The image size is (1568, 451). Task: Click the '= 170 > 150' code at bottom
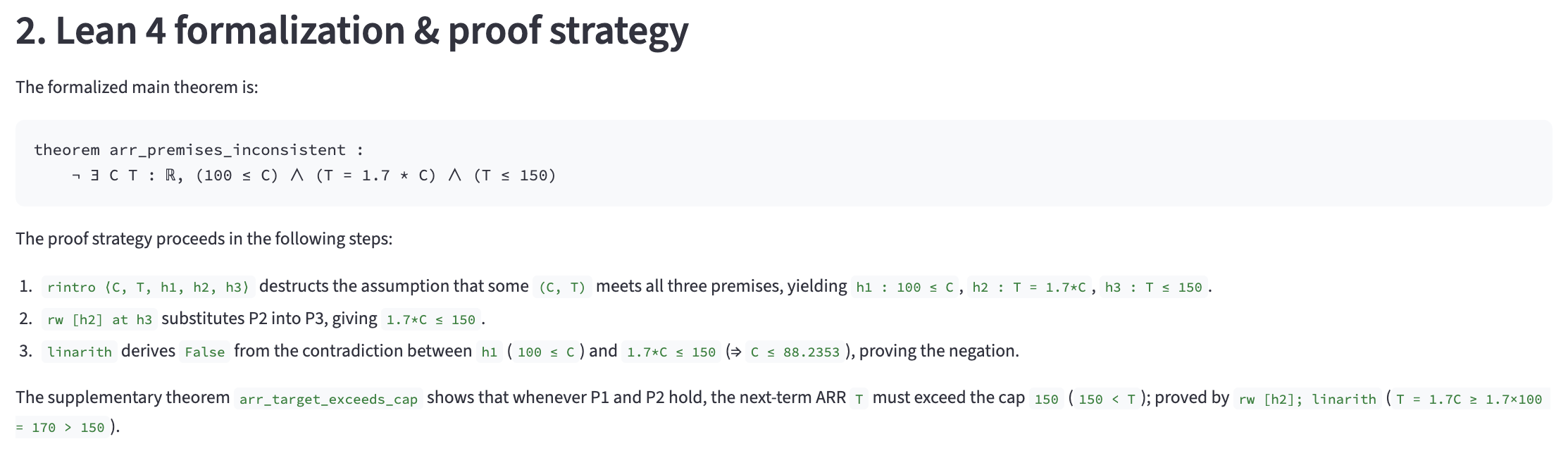click(x=61, y=427)
